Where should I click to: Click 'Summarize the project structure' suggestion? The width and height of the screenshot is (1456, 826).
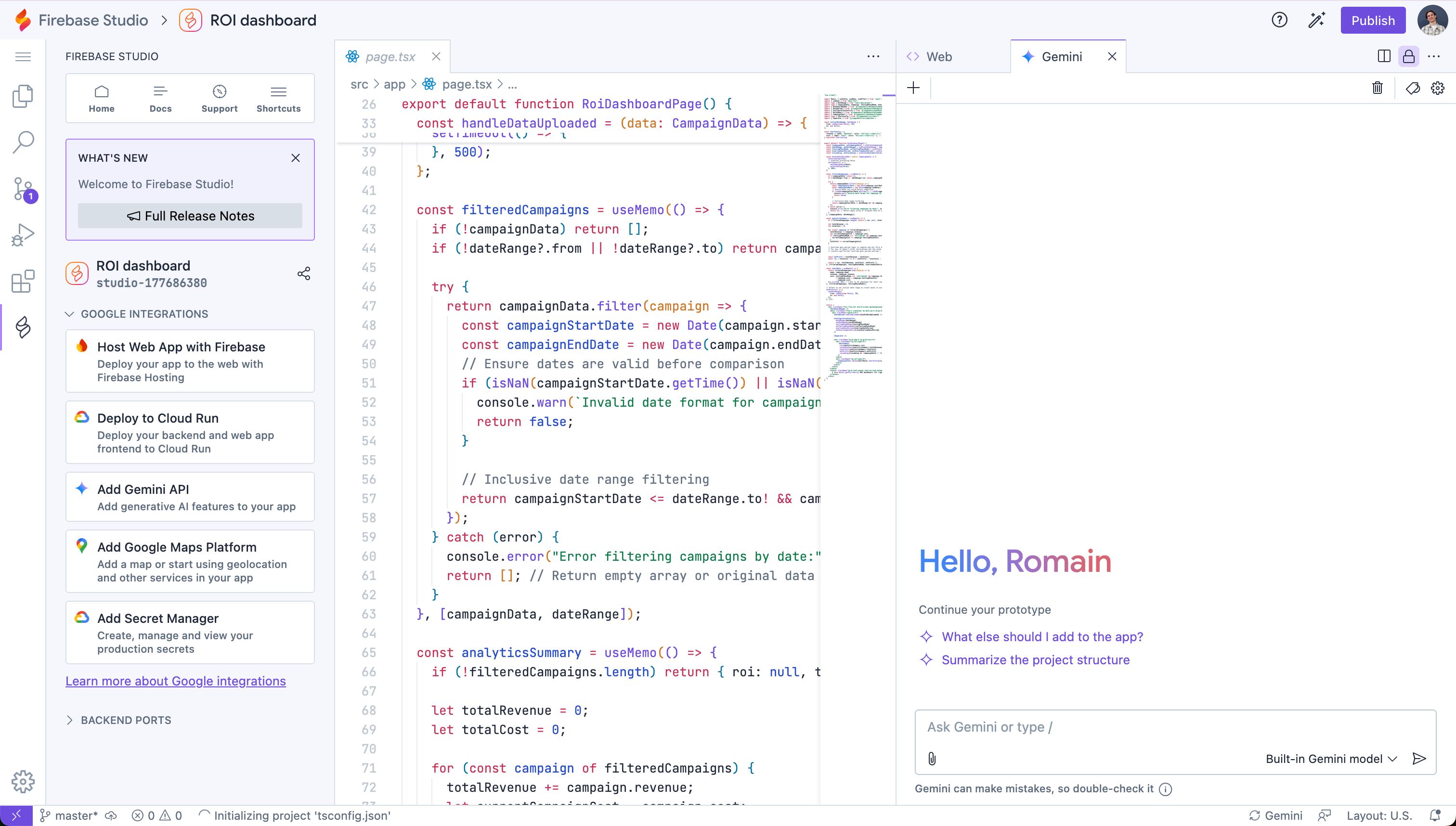(x=1036, y=660)
